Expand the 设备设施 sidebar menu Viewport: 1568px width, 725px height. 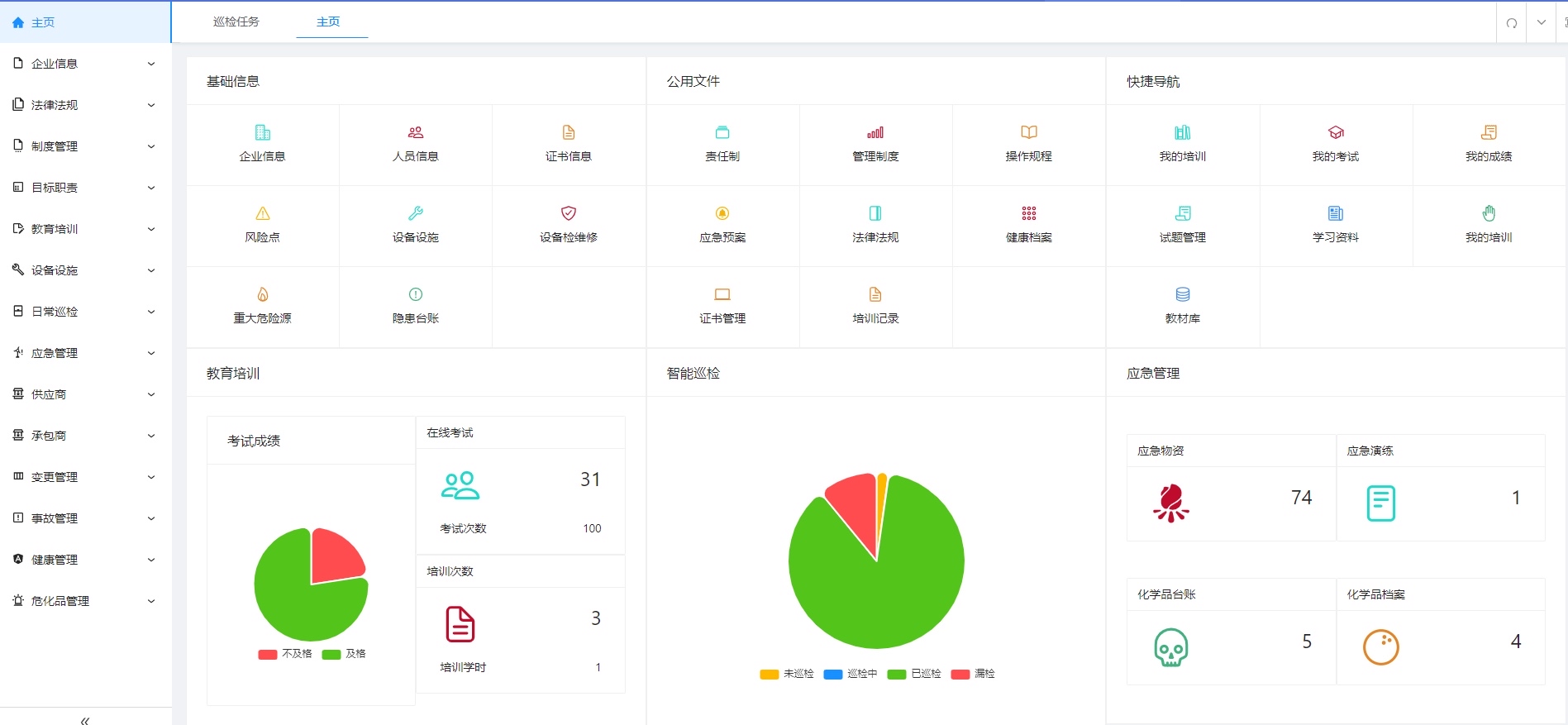pos(86,270)
